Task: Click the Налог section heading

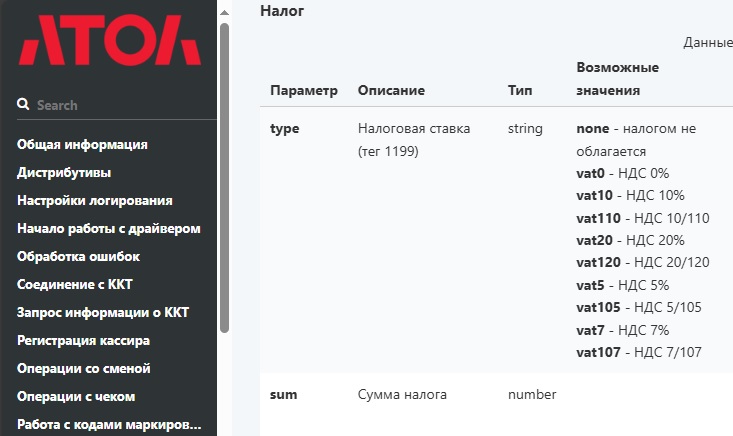Action: pyautogui.click(x=282, y=11)
